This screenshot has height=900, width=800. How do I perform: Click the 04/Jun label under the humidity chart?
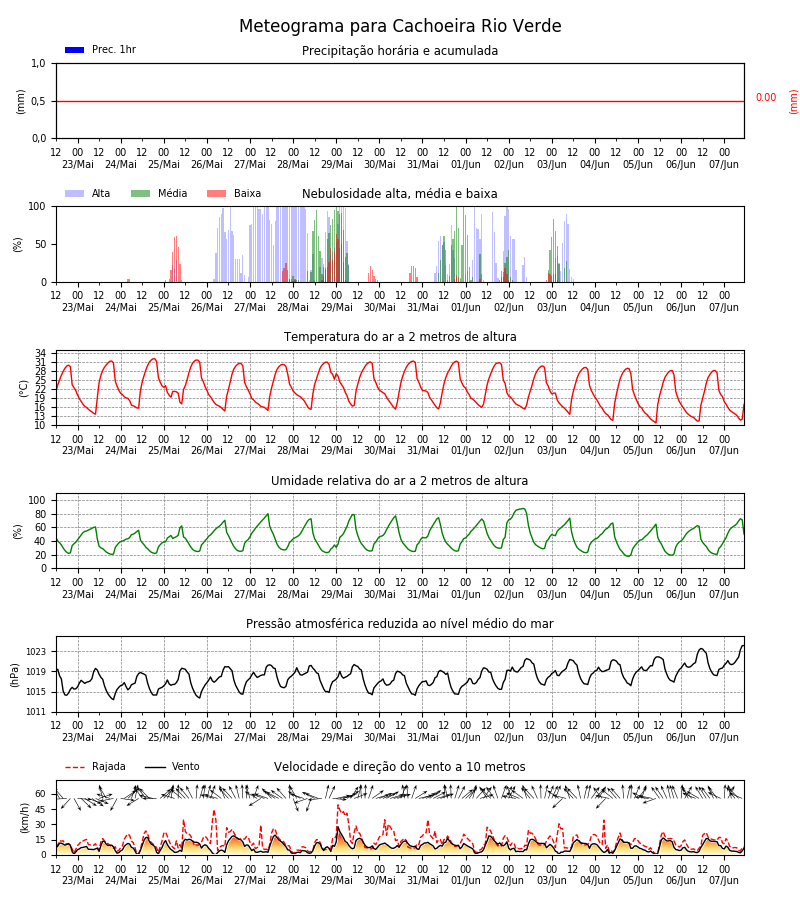(x=595, y=595)
